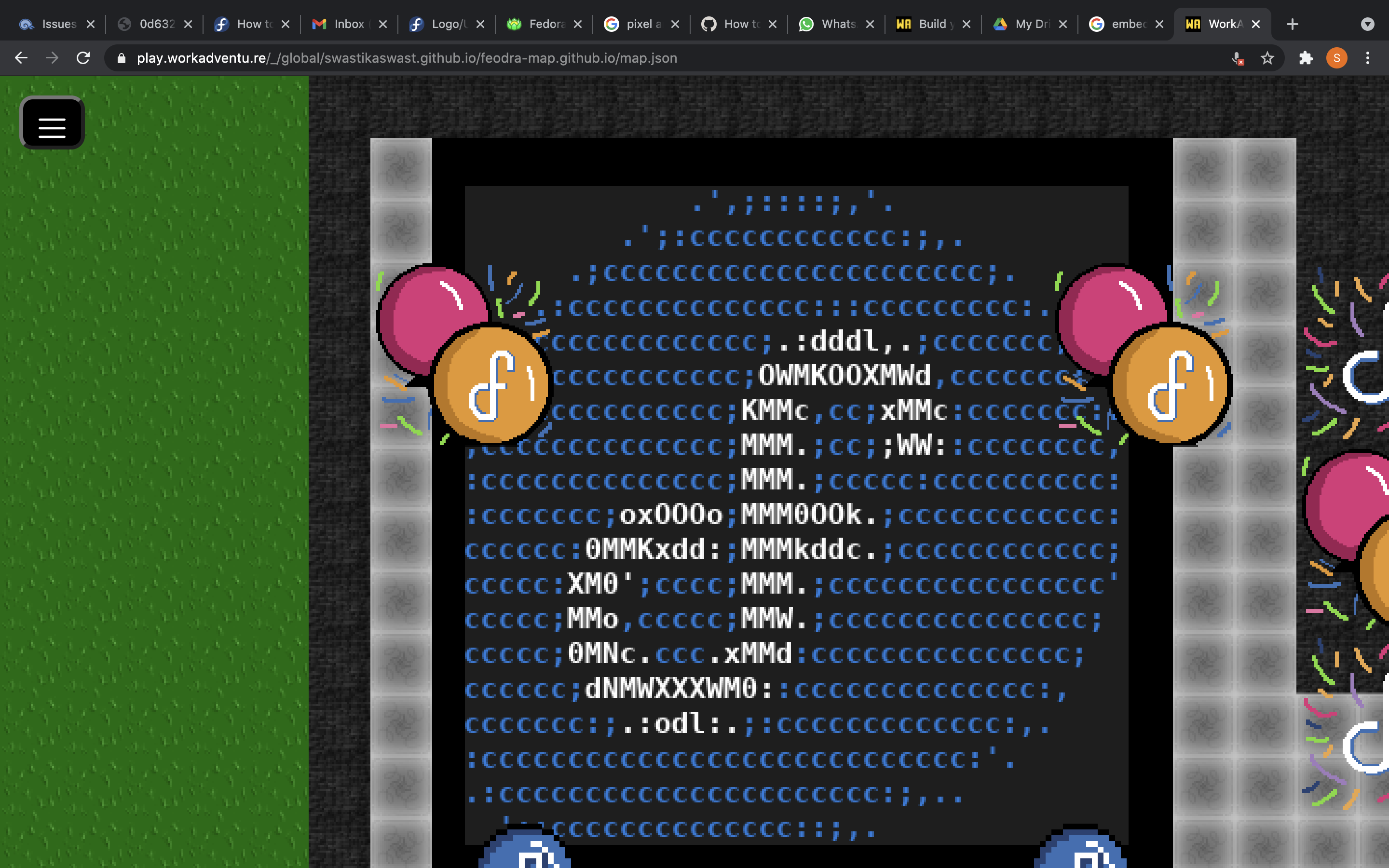Image resolution: width=1389 pixels, height=868 pixels.
Task: Close the GitHub 'How to' tab
Action: [773, 24]
